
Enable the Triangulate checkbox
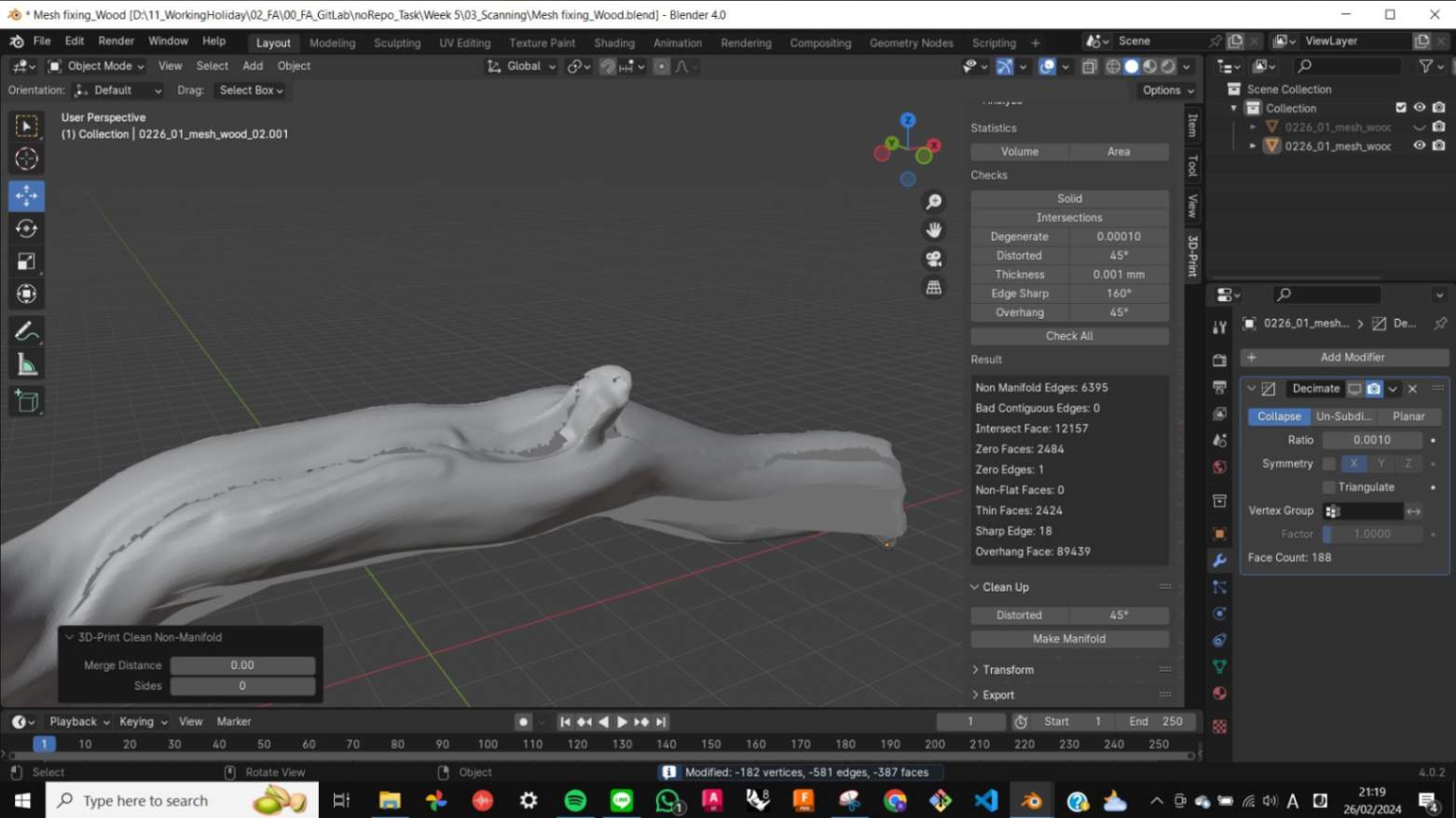coord(1329,487)
